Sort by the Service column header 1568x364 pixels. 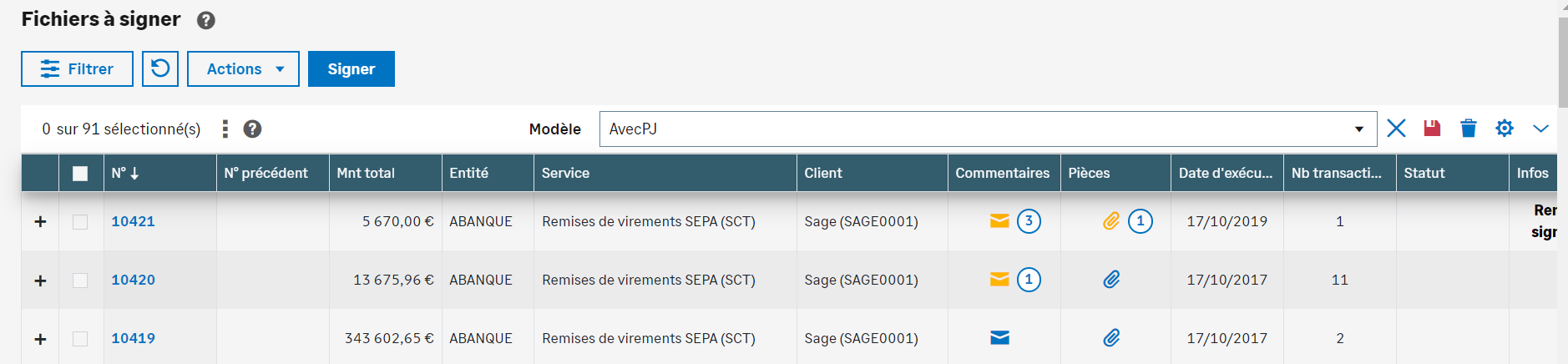[x=565, y=174]
